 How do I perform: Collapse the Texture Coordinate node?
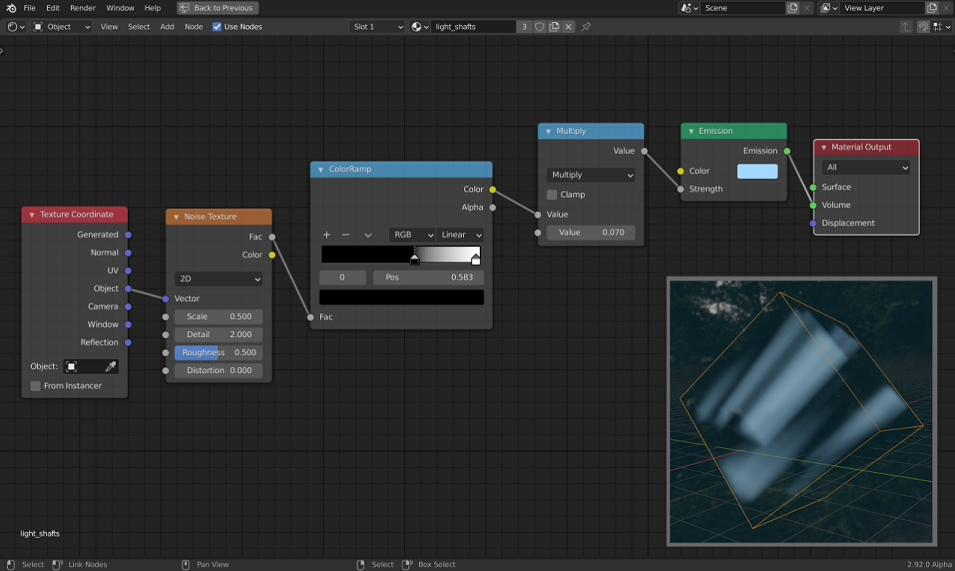(x=32, y=215)
